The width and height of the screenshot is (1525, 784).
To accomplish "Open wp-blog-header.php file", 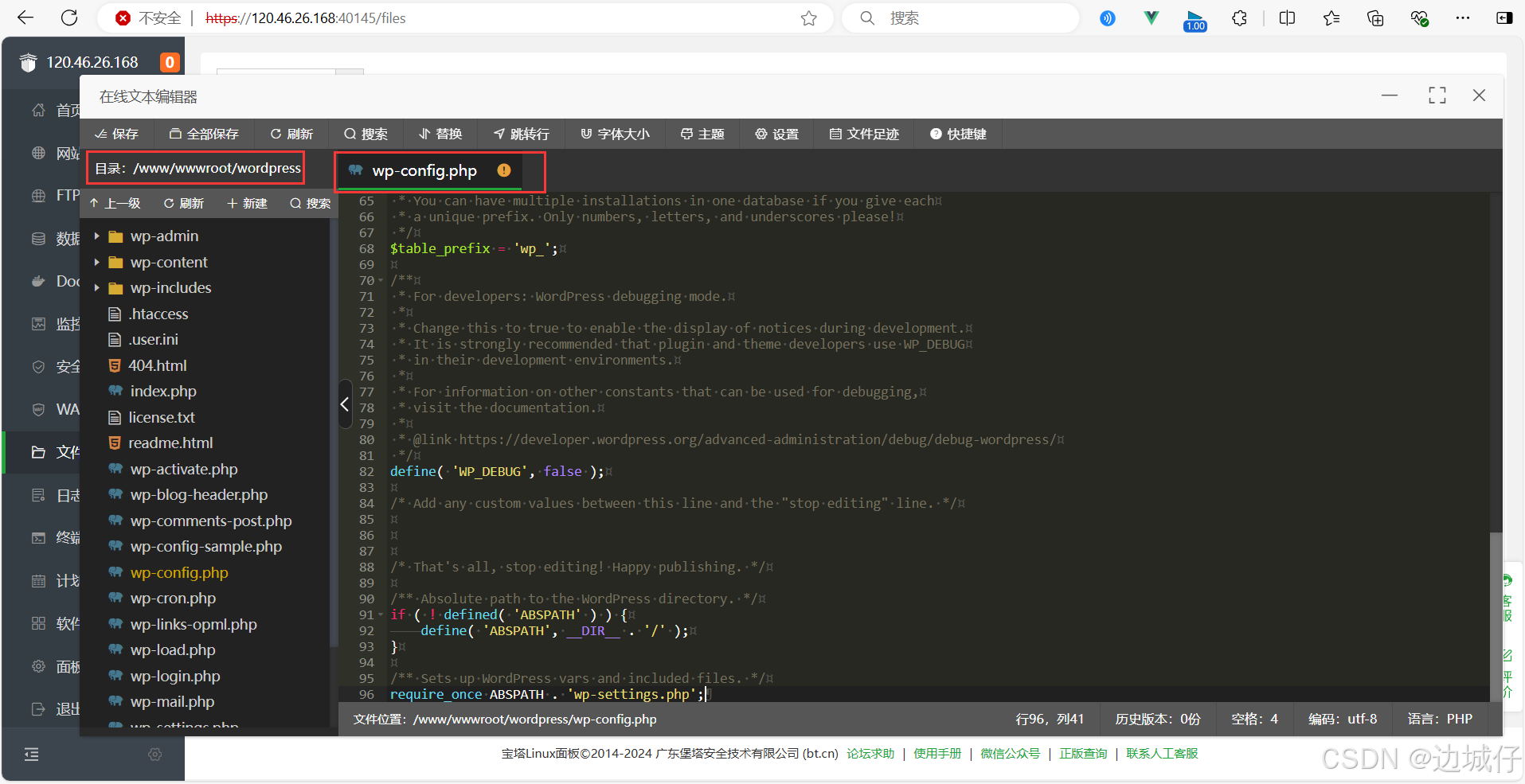I will [198, 495].
